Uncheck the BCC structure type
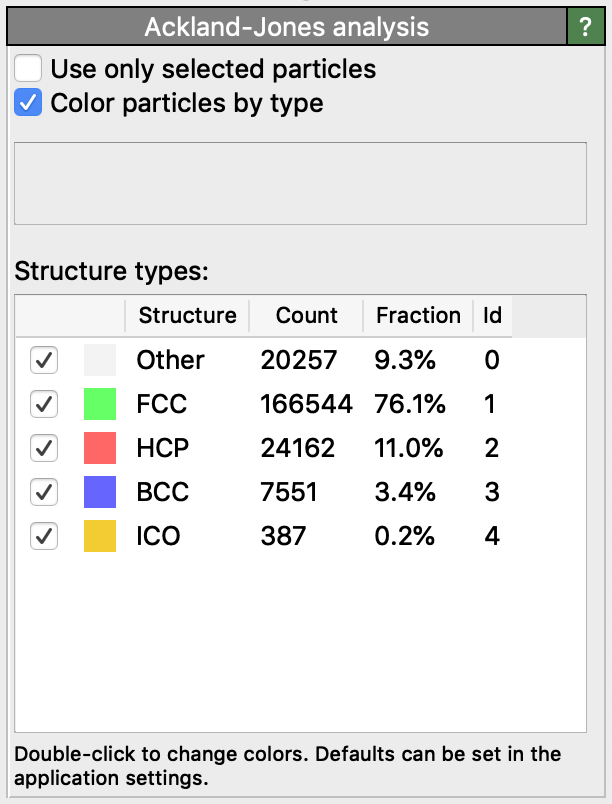This screenshot has width=612, height=804. [x=44, y=492]
